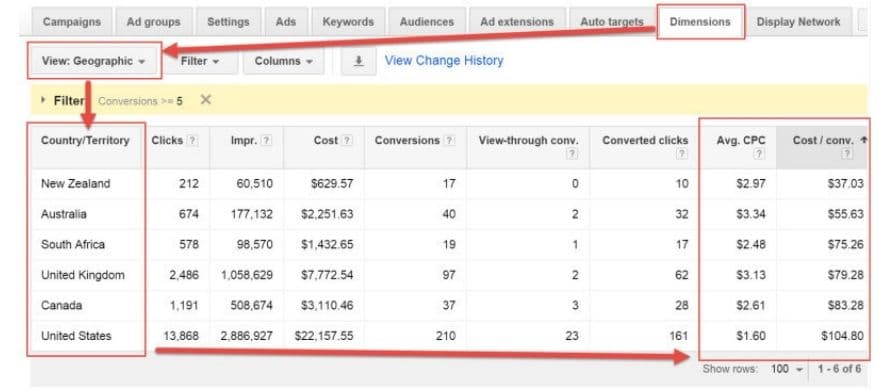Open the Ad extensions tab

(517, 22)
